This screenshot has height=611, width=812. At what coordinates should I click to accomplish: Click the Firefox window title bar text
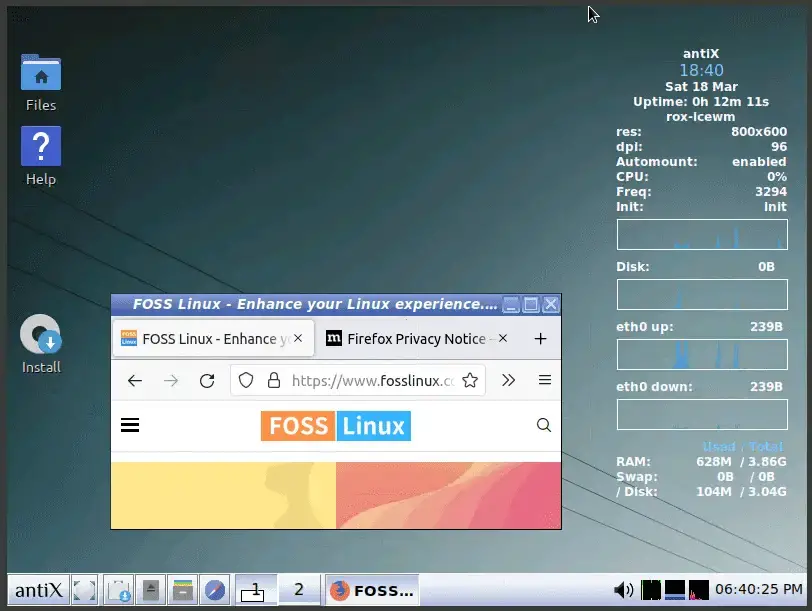click(x=314, y=304)
